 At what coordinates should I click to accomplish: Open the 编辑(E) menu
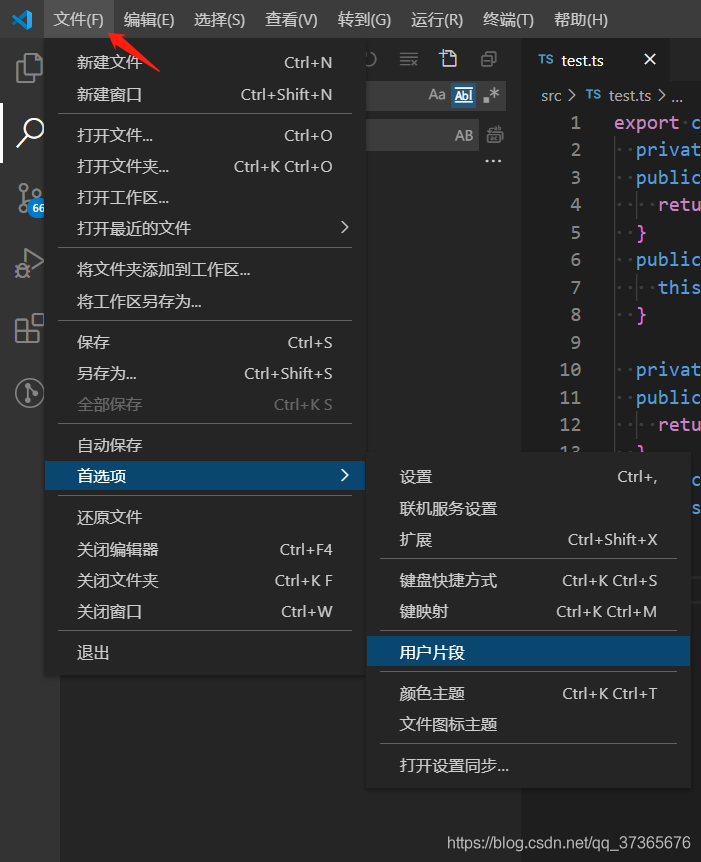click(149, 20)
